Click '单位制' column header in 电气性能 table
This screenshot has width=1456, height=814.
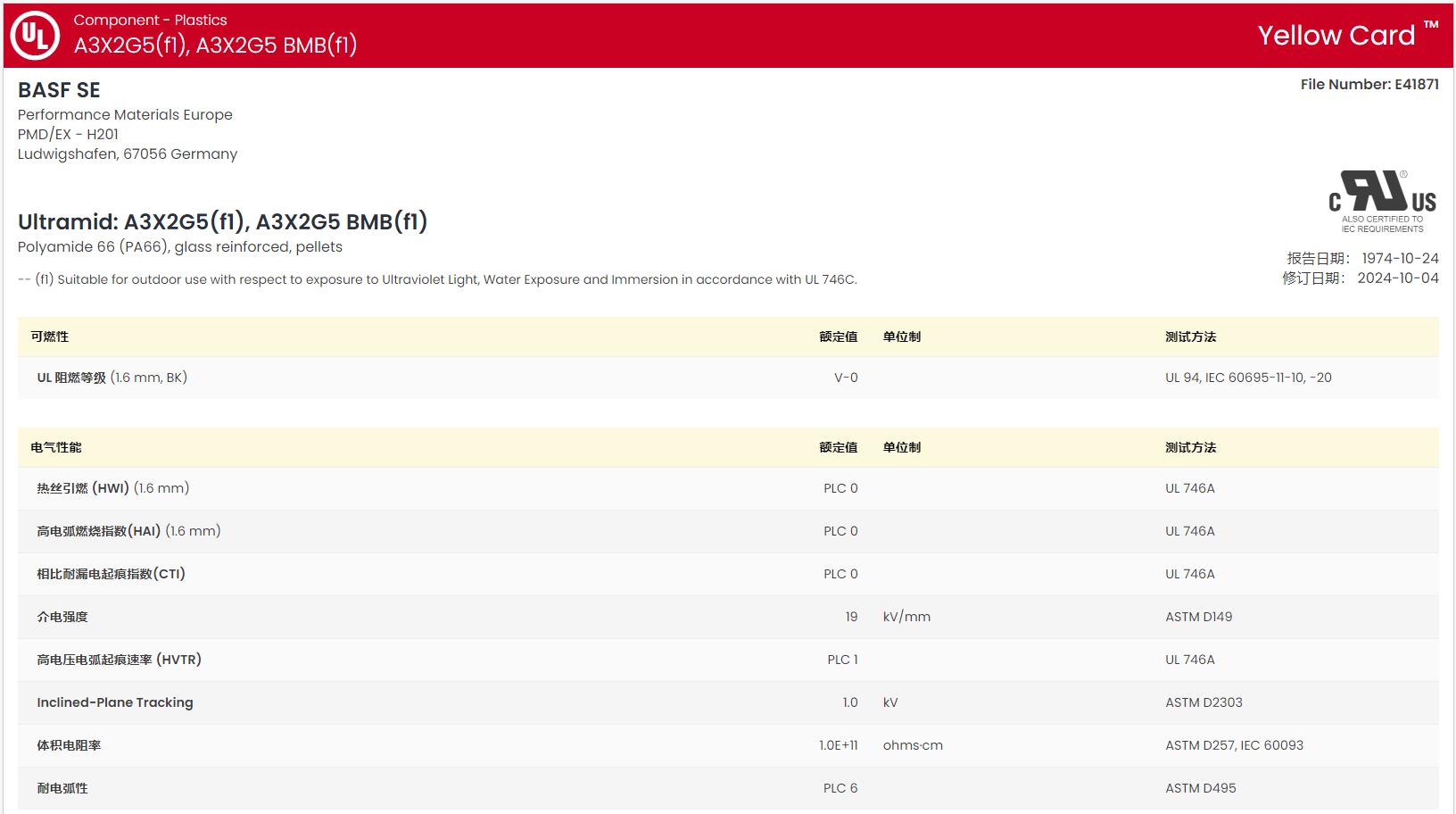point(902,447)
